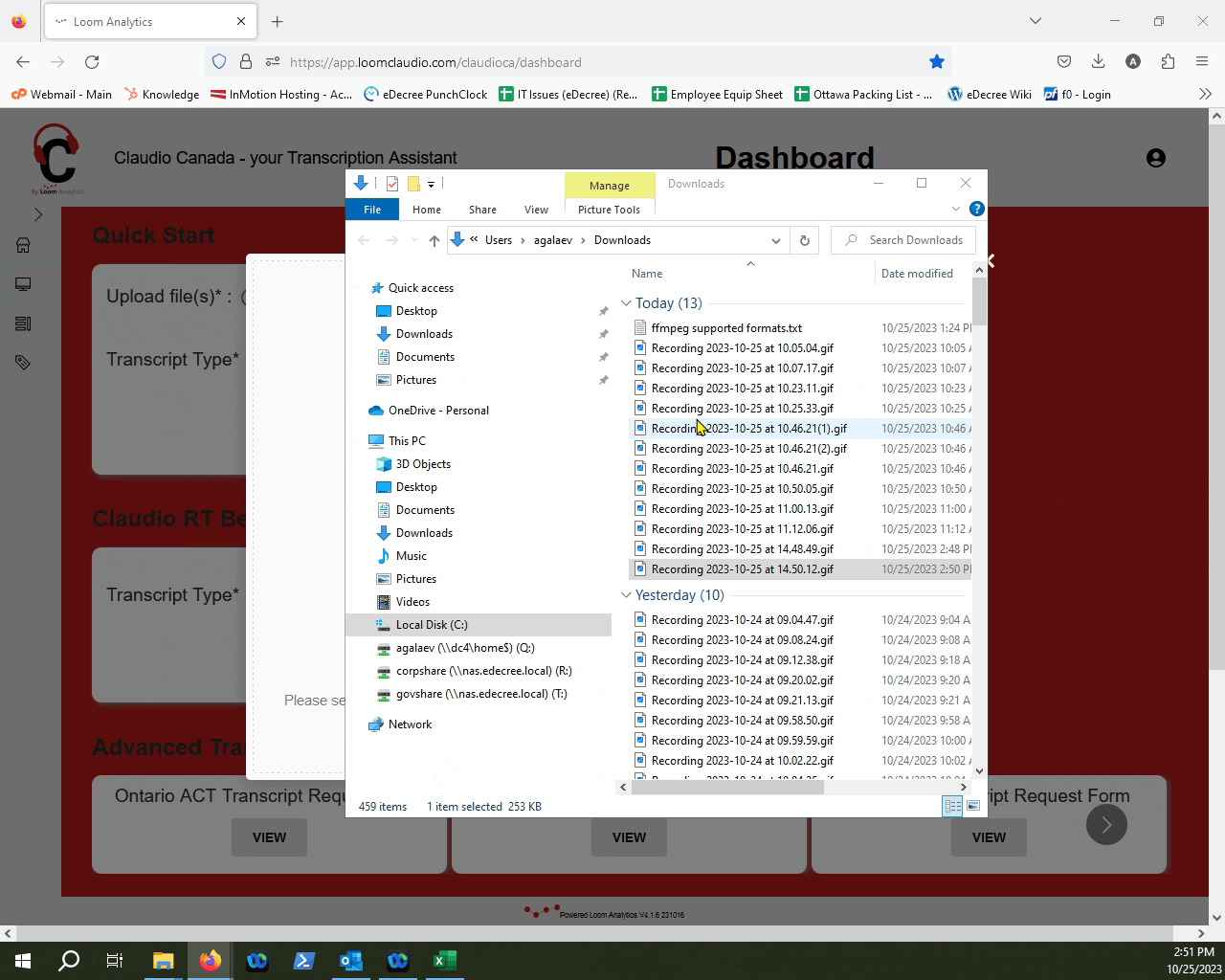The height and width of the screenshot is (980, 1225).
Task: Open File Explorer from the taskbar
Action: tap(163, 960)
